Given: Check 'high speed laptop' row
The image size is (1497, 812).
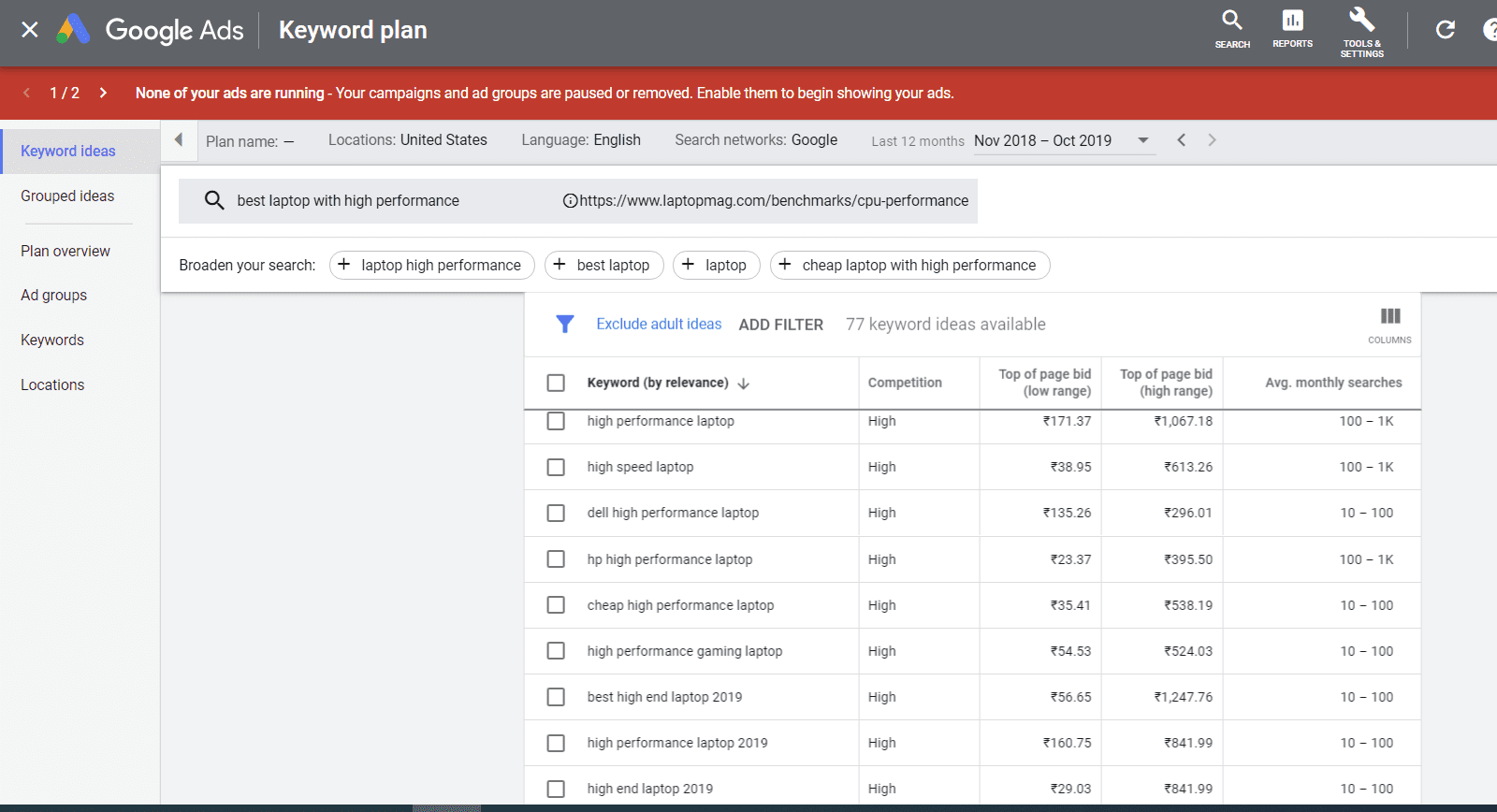Looking at the screenshot, I should 556,467.
